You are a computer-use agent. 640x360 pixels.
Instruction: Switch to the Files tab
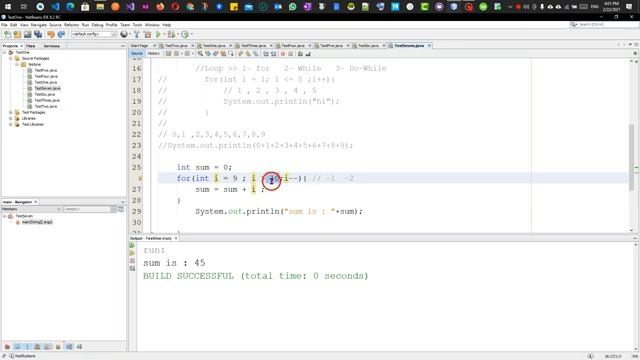(31, 46)
